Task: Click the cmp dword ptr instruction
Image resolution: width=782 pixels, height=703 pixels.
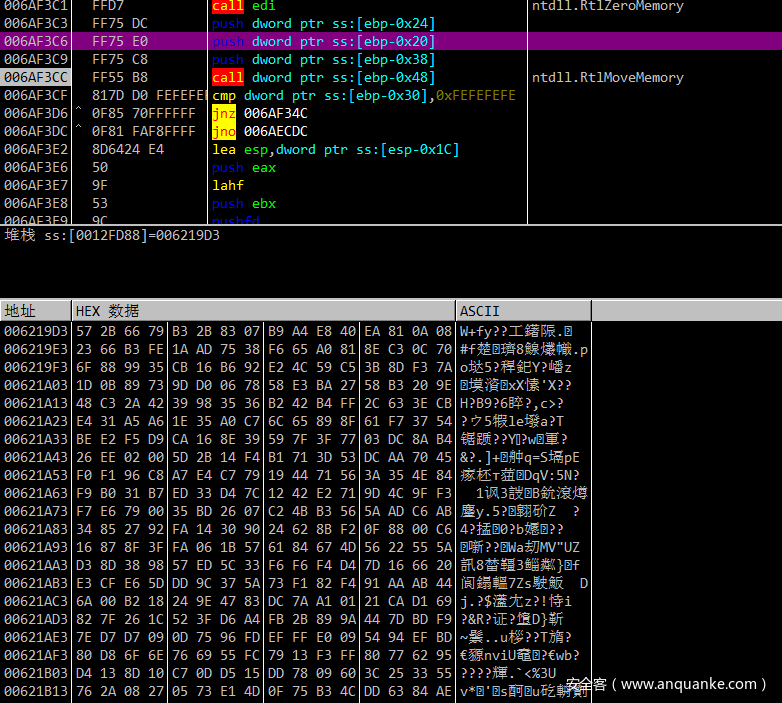Action: pos(363,95)
